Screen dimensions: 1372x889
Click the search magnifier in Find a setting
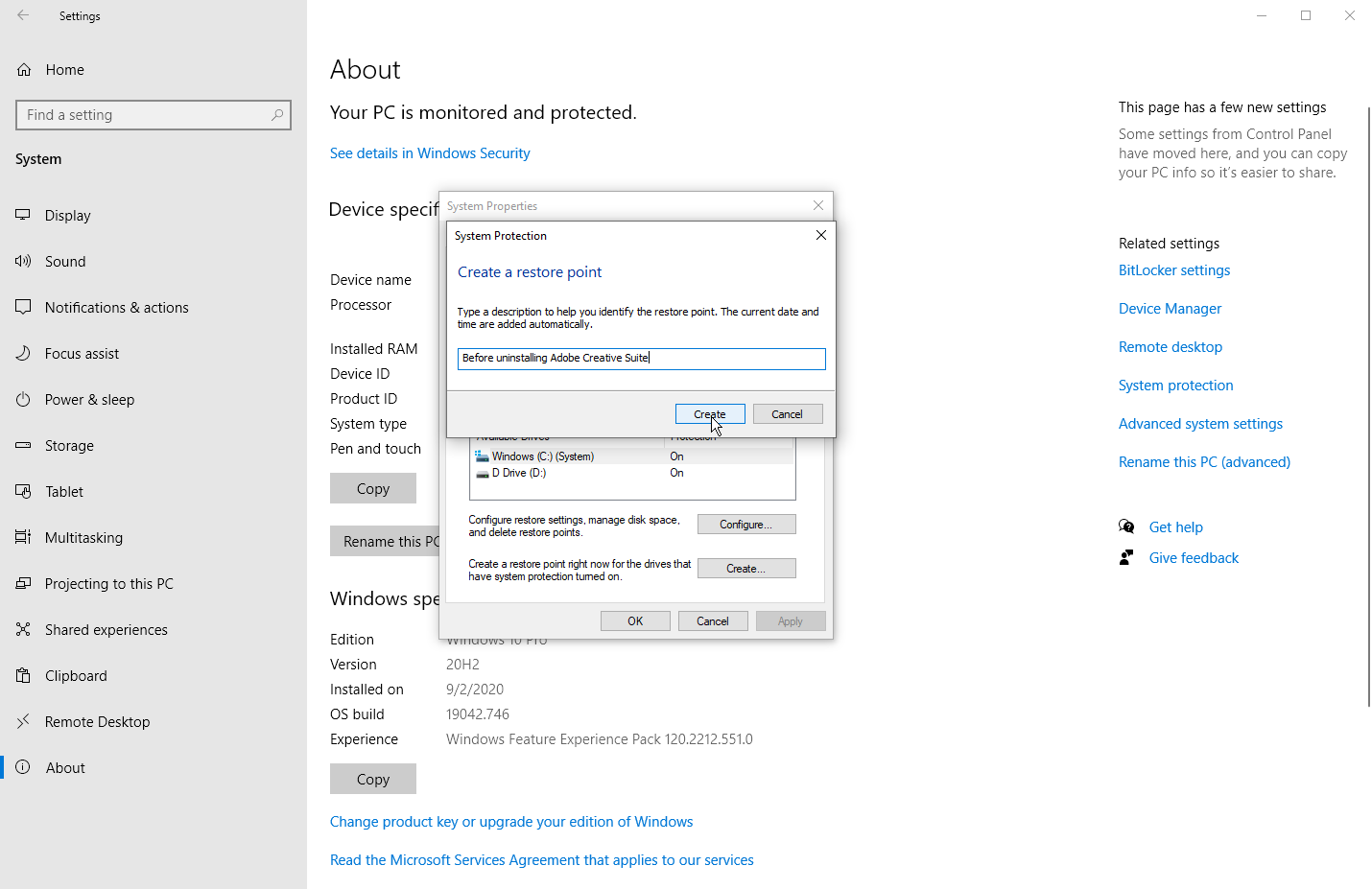pyautogui.click(x=277, y=115)
